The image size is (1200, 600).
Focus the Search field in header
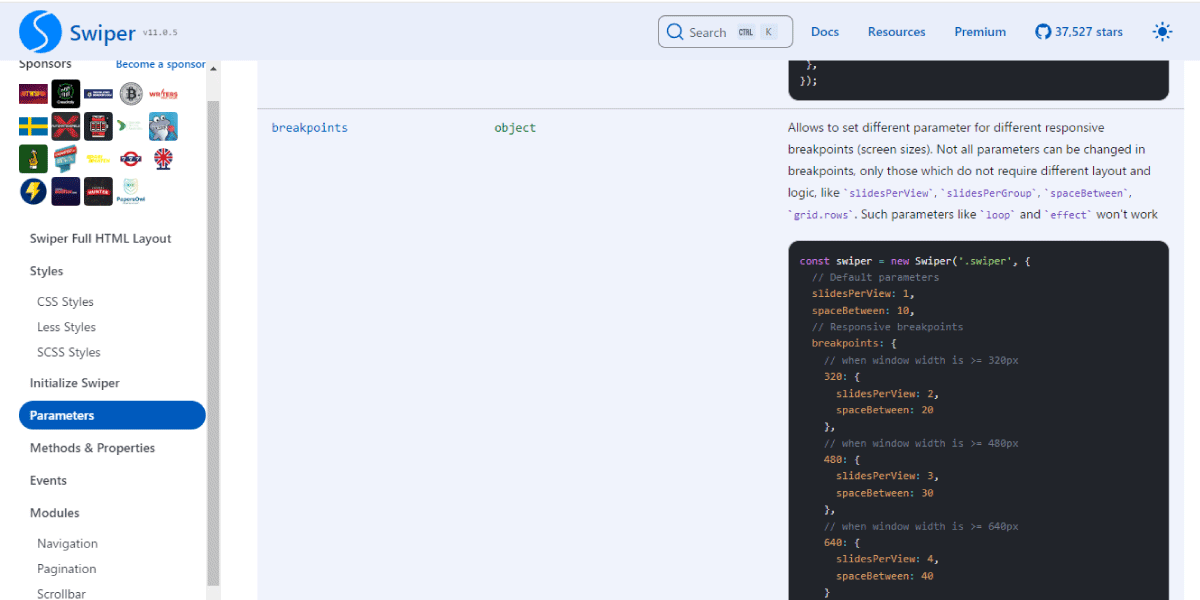(725, 32)
